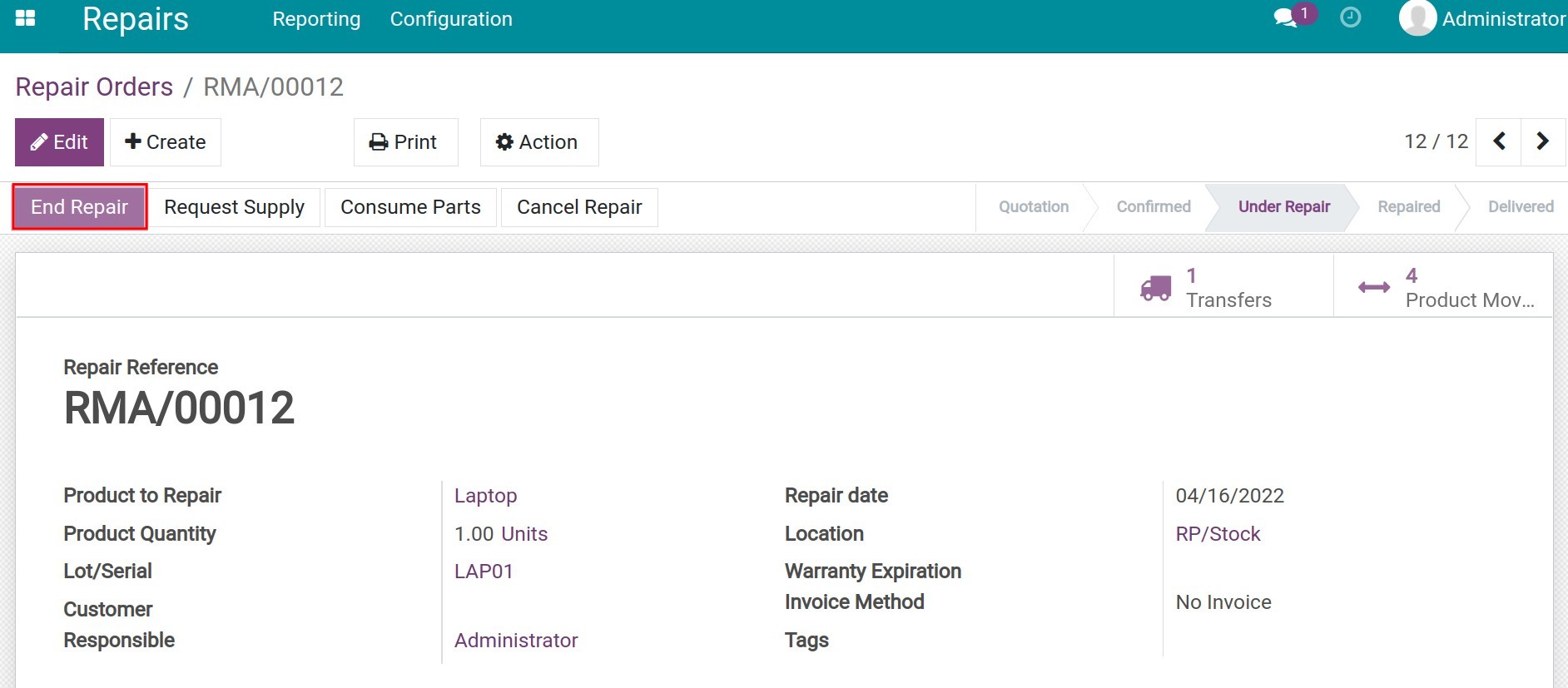Open the RP/Stock location link

pyautogui.click(x=1218, y=534)
